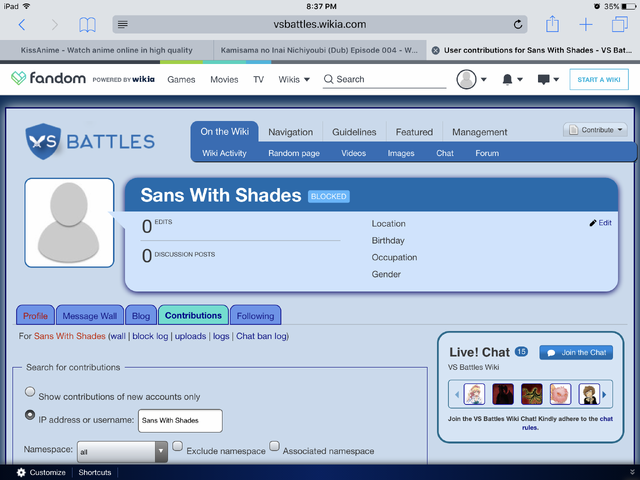Switch to the Following tab
640x480 pixels.
[x=256, y=316]
